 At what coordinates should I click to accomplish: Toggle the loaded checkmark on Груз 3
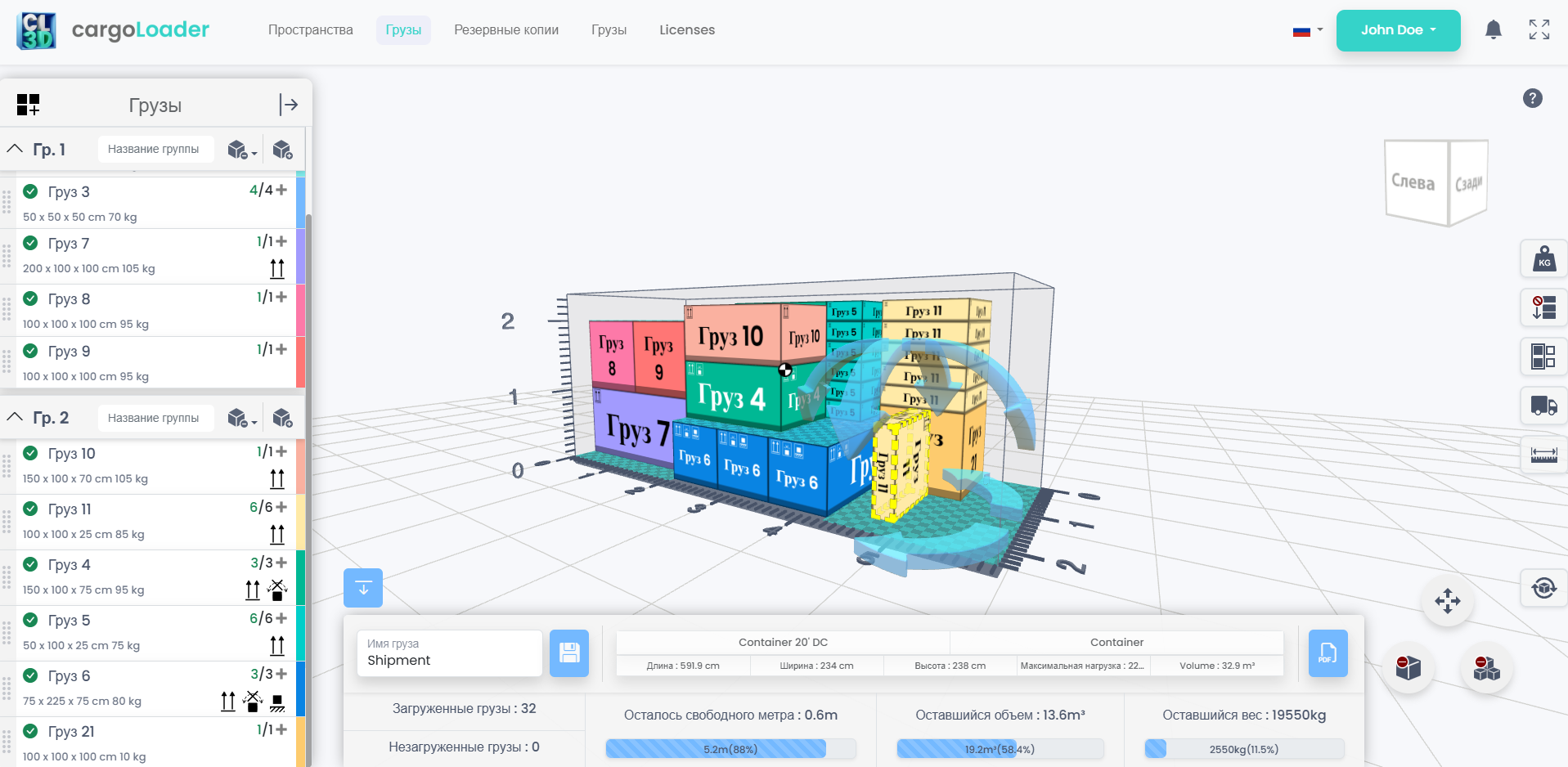[x=29, y=191]
